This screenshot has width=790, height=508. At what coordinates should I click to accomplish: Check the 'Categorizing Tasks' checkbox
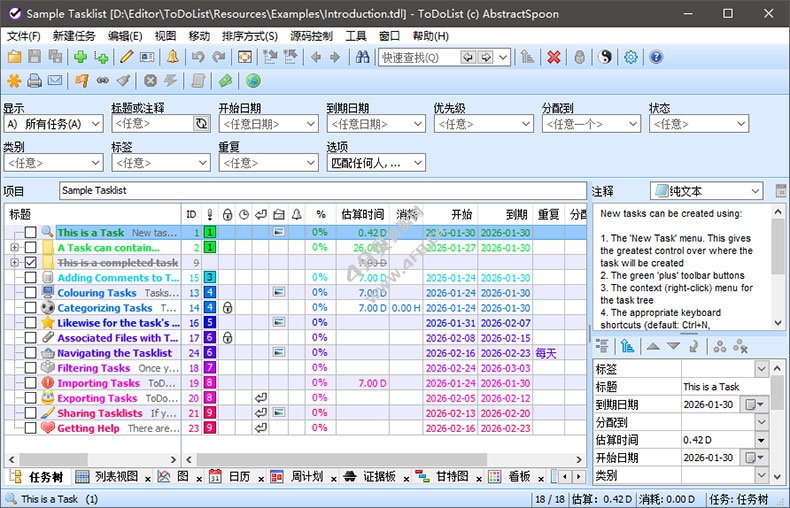pos(31,307)
